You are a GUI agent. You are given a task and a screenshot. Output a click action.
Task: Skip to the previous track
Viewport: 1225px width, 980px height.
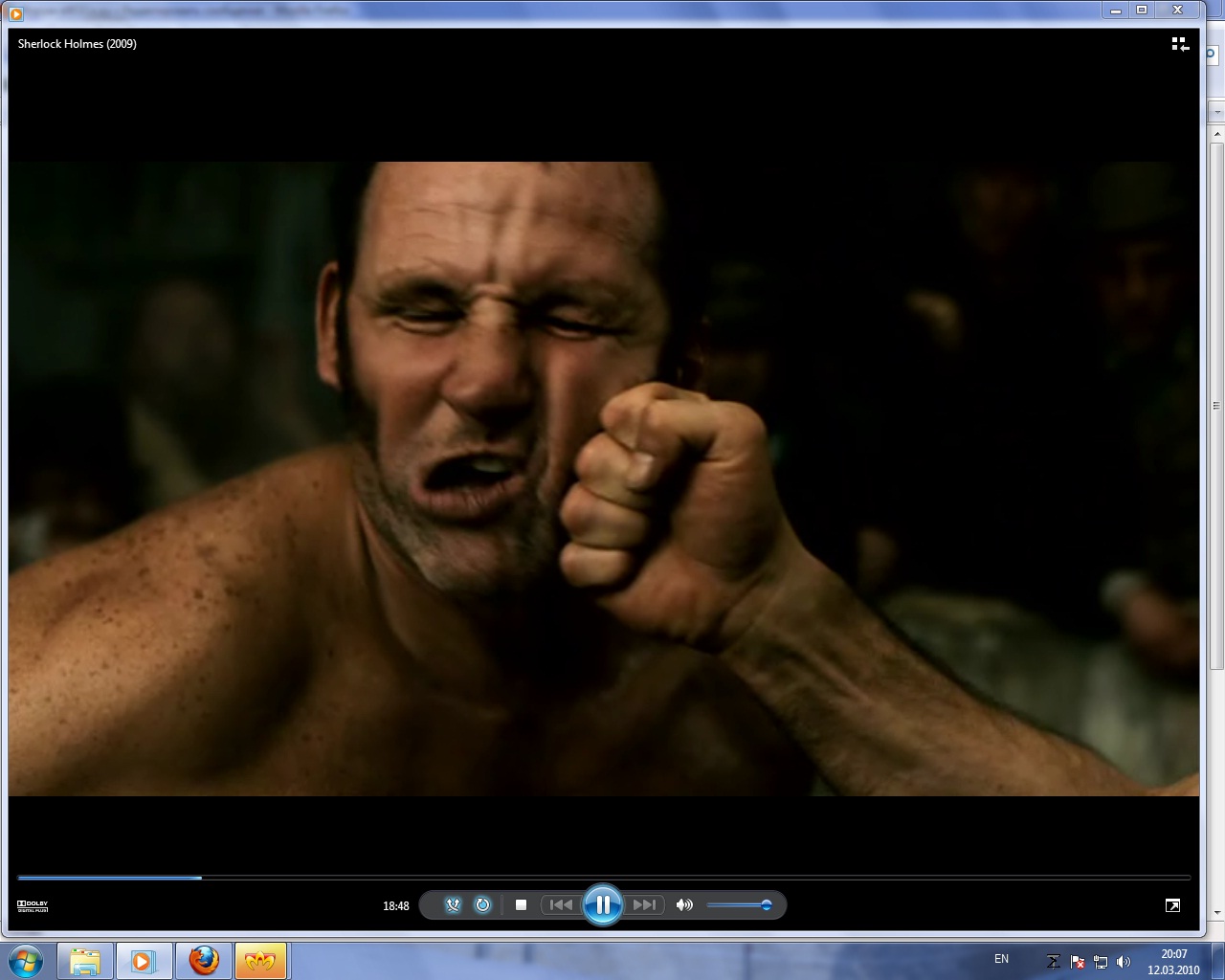pos(562,904)
